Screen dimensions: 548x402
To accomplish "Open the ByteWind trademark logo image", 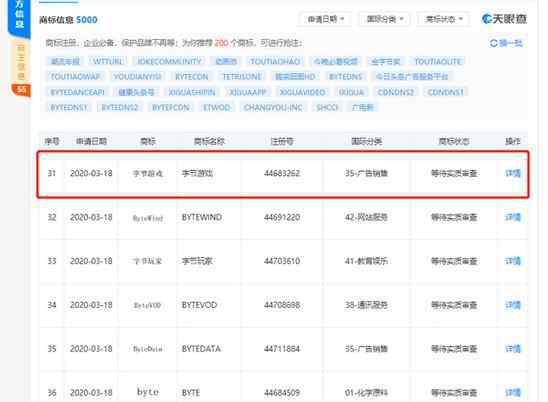I will click(x=148, y=218).
